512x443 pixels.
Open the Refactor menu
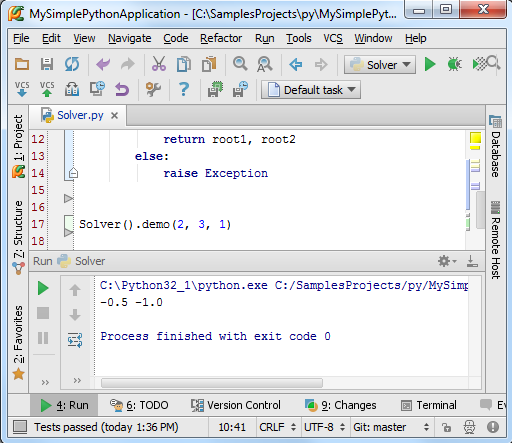(221, 38)
